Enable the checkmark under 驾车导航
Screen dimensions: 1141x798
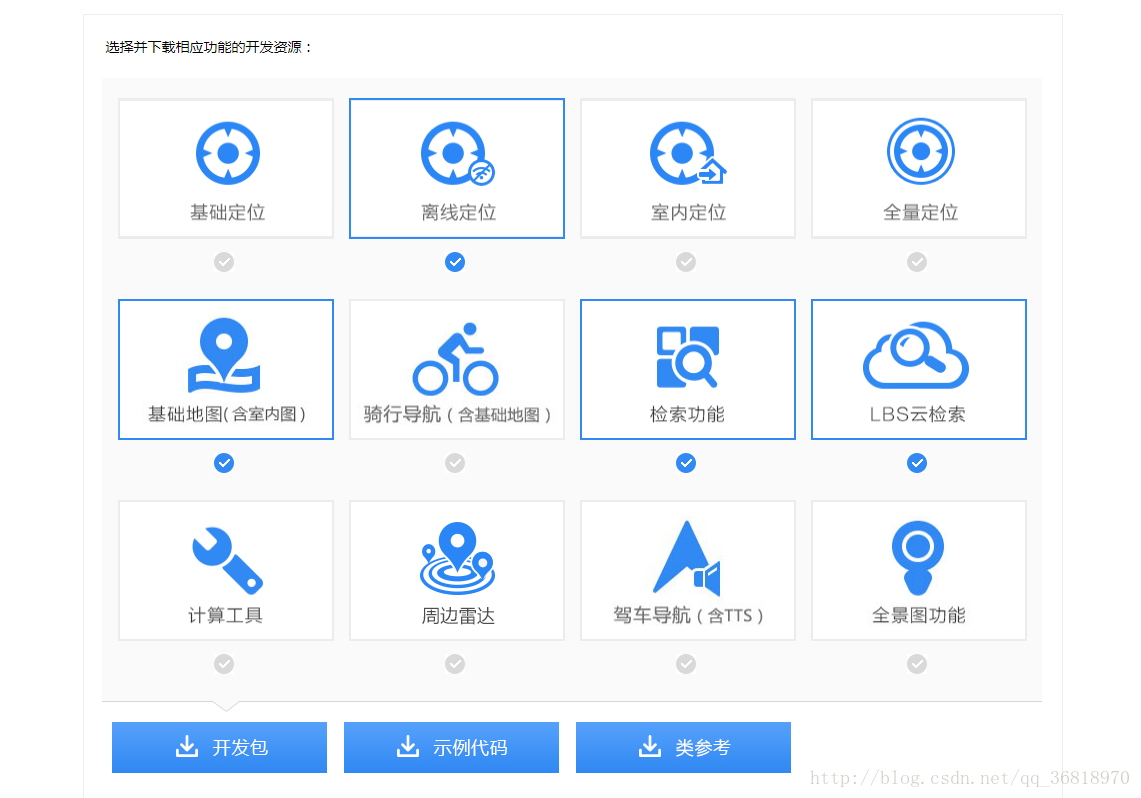[x=686, y=663]
